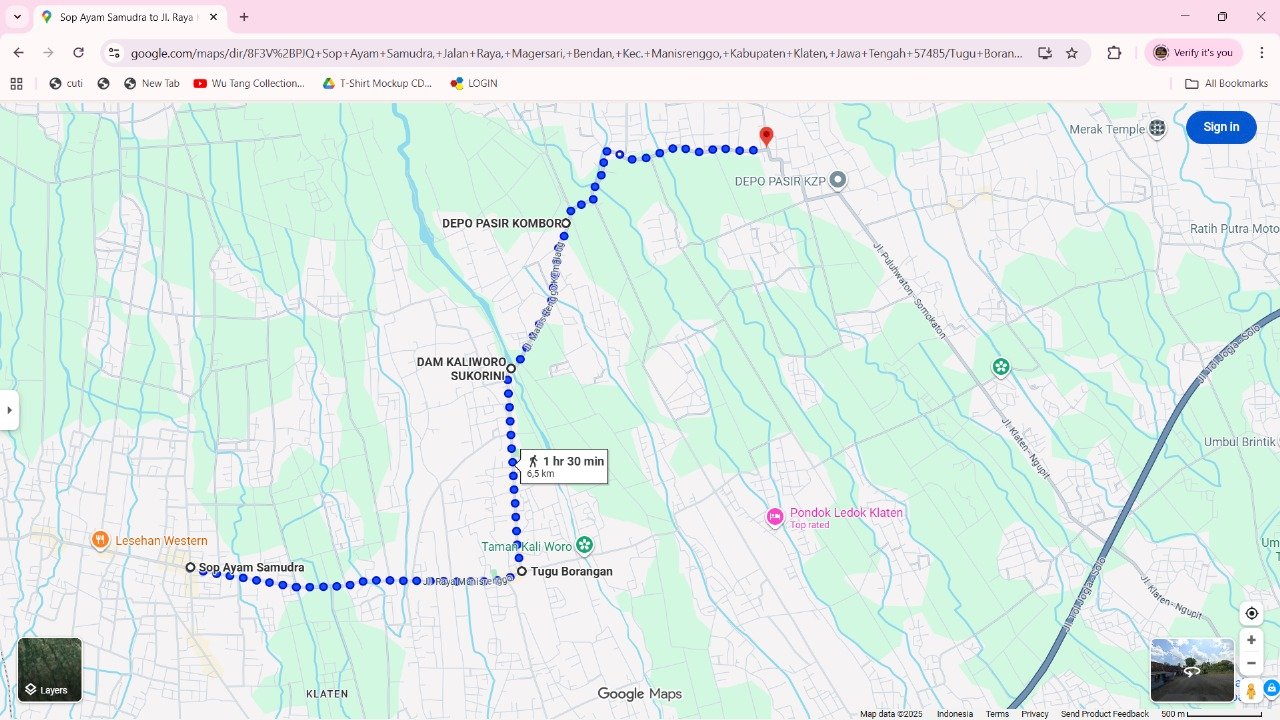Open the Chrome Extensions puzzle icon
This screenshot has height=720, width=1280.
pyautogui.click(x=1114, y=53)
